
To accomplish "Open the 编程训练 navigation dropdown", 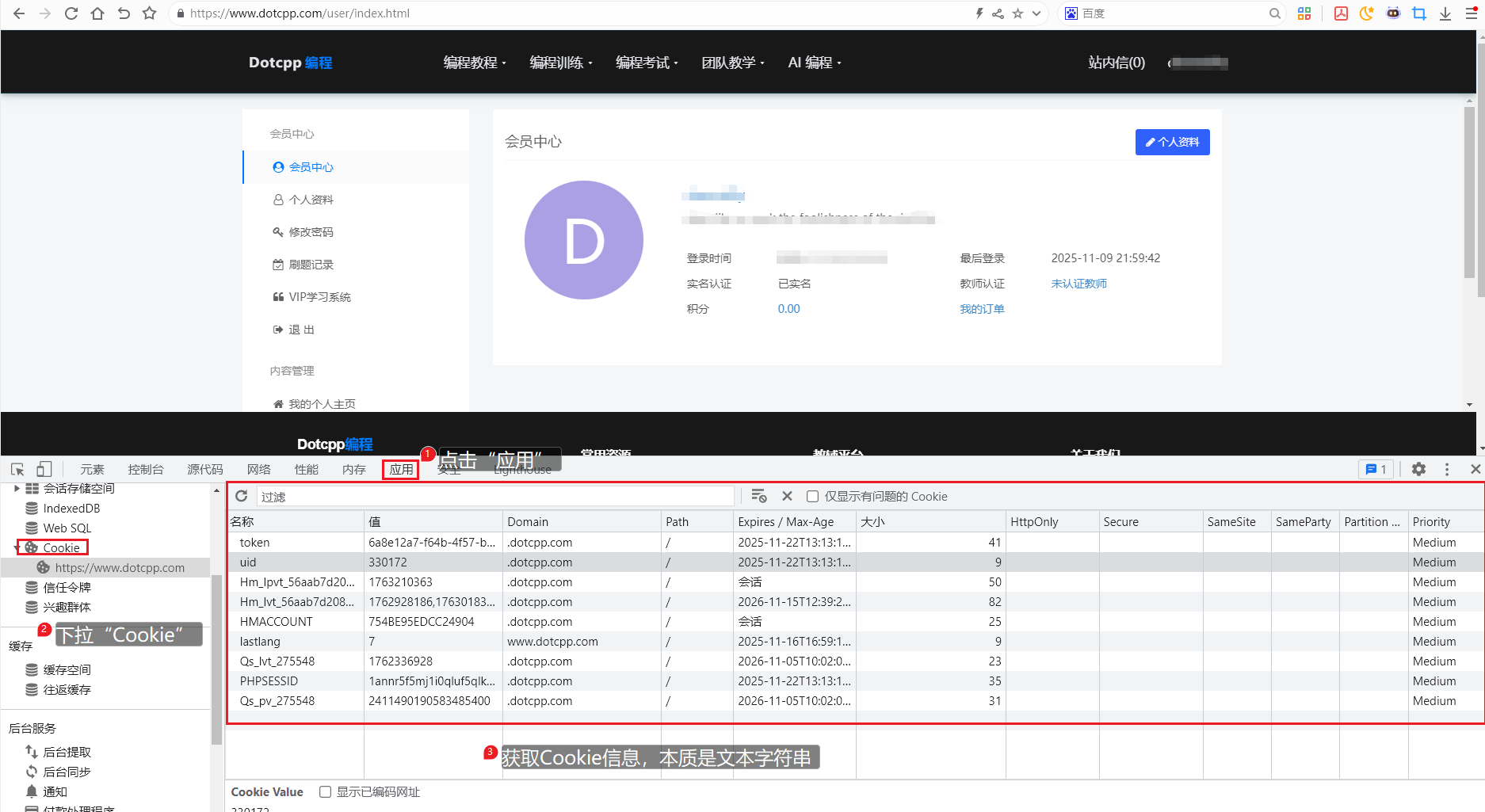I will pos(560,63).
